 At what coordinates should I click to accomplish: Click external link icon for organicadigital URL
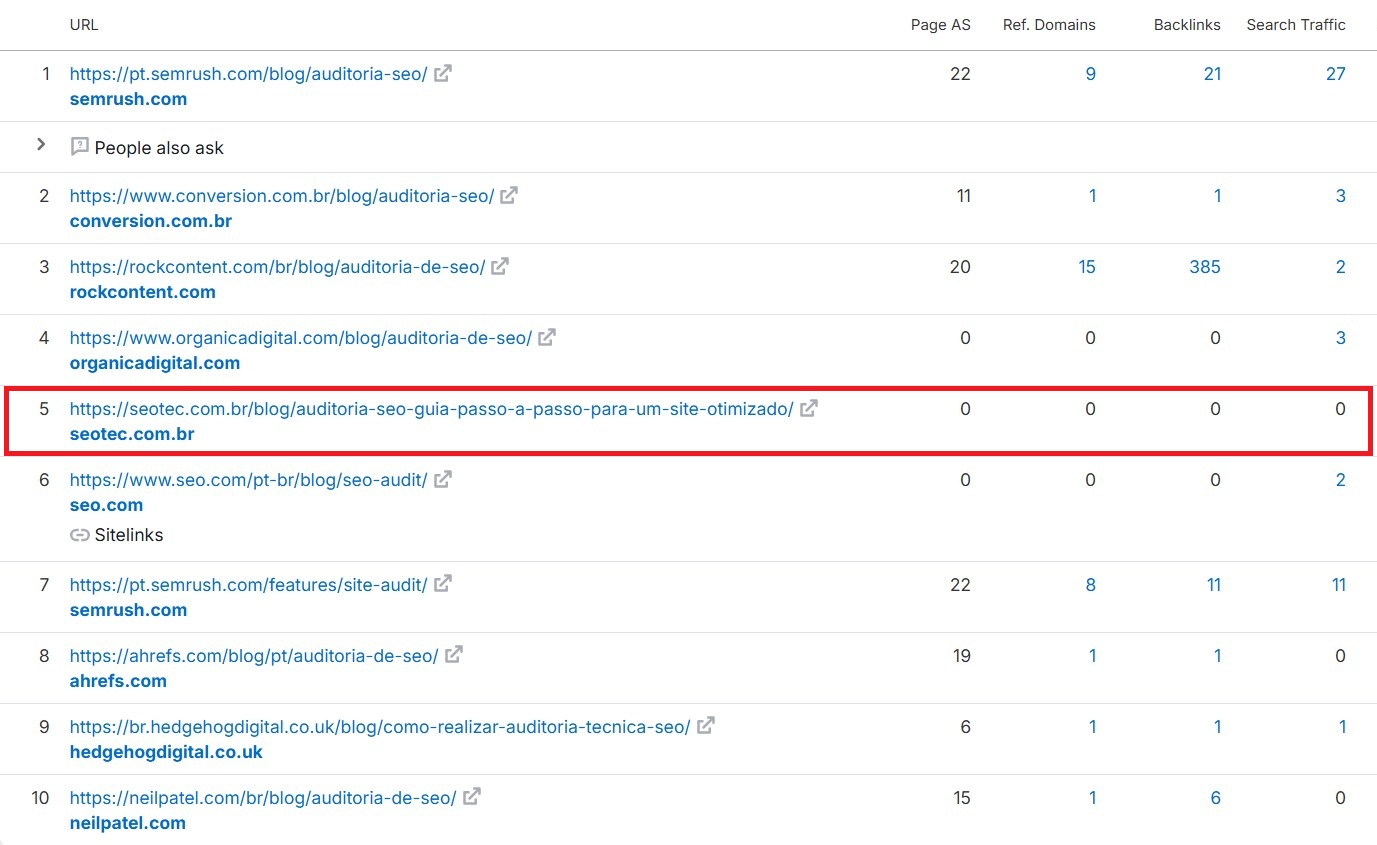click(x=547, y=338)
